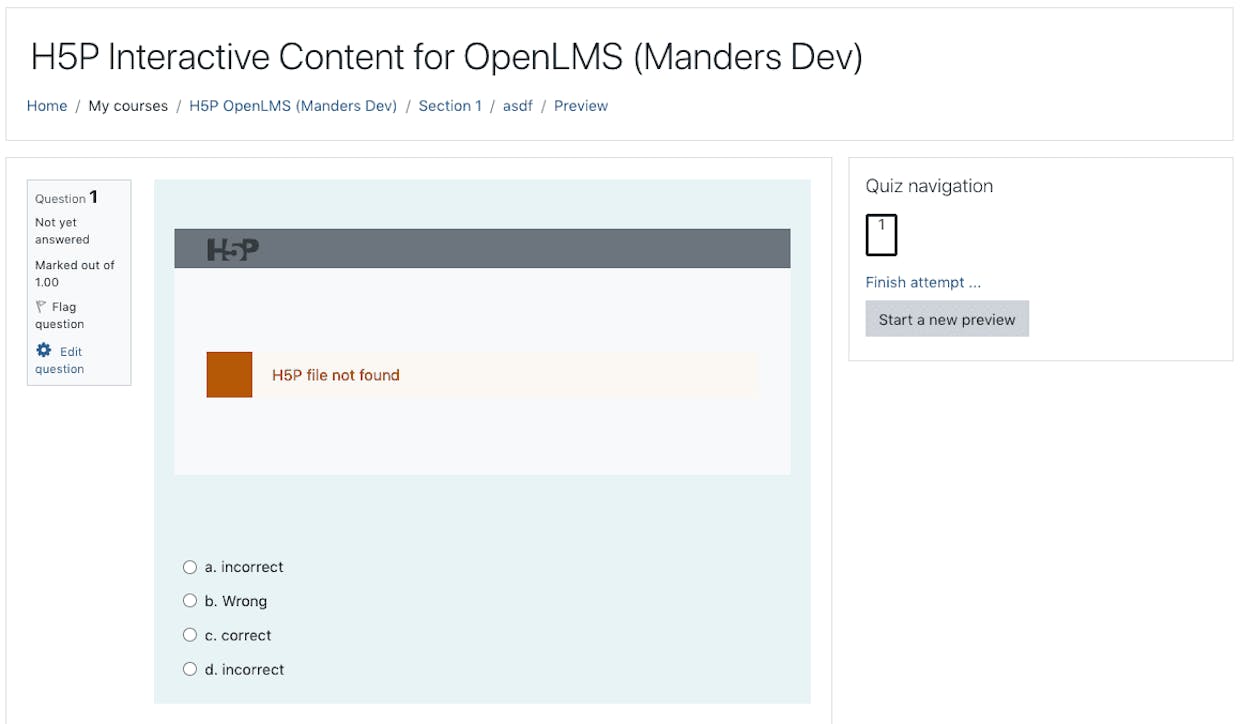Click the Flag question link text
The height and width of the screenshot is (724, 1240).
pyautogui.click(x=60, y=315)
